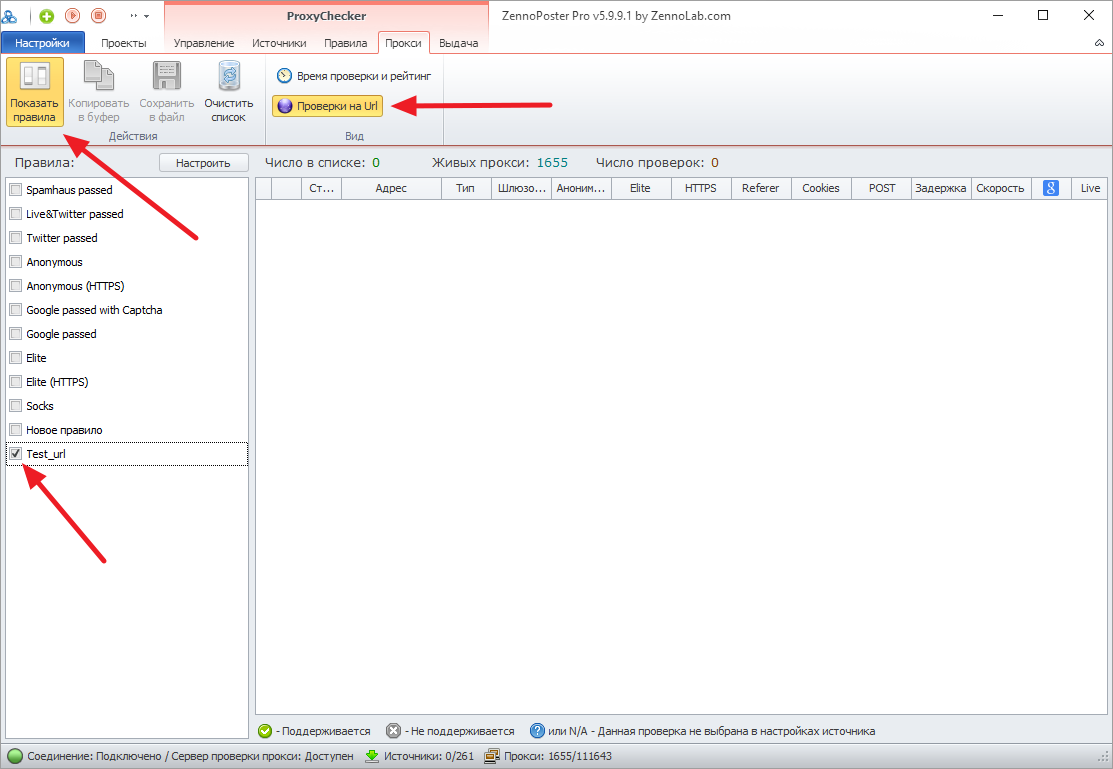Toggle Проверки на Url view
The image size is (1113, 769).
[x=327, y=107]
